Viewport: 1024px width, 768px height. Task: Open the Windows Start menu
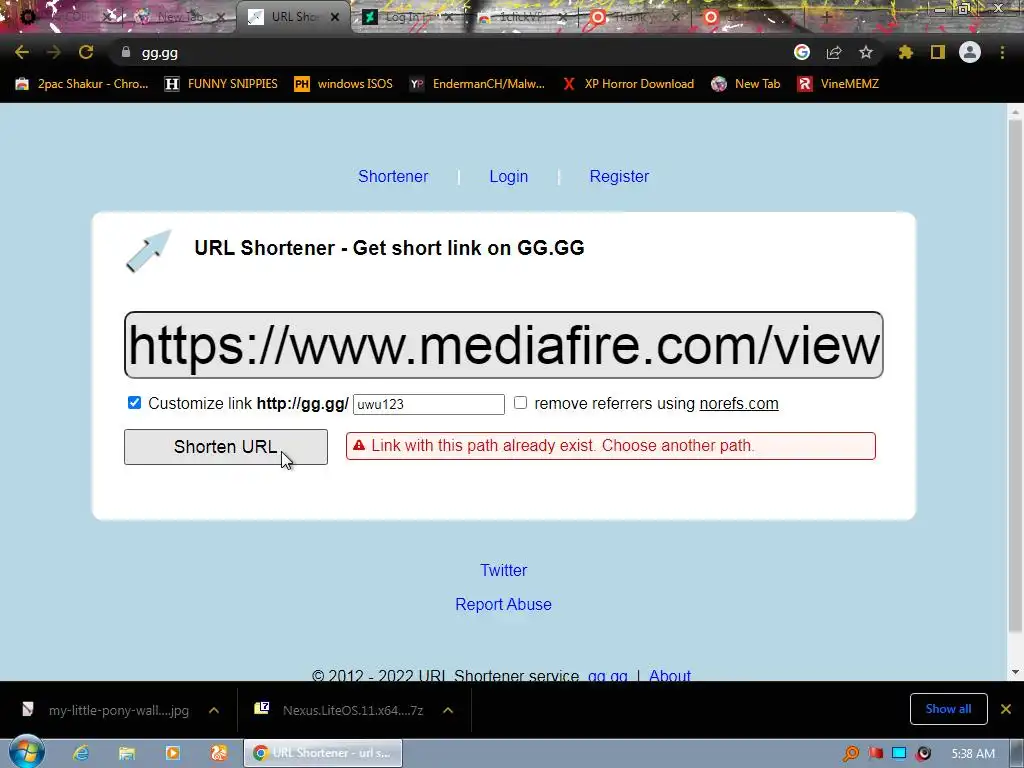click(26, 752)
